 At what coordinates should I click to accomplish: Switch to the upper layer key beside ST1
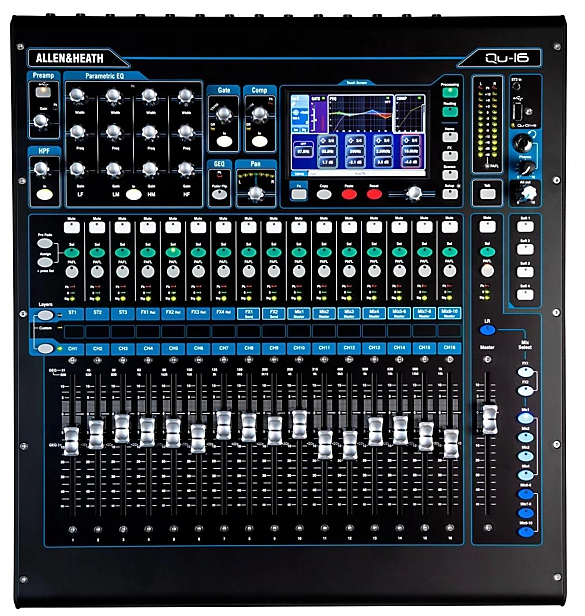(x=45, y=315)
